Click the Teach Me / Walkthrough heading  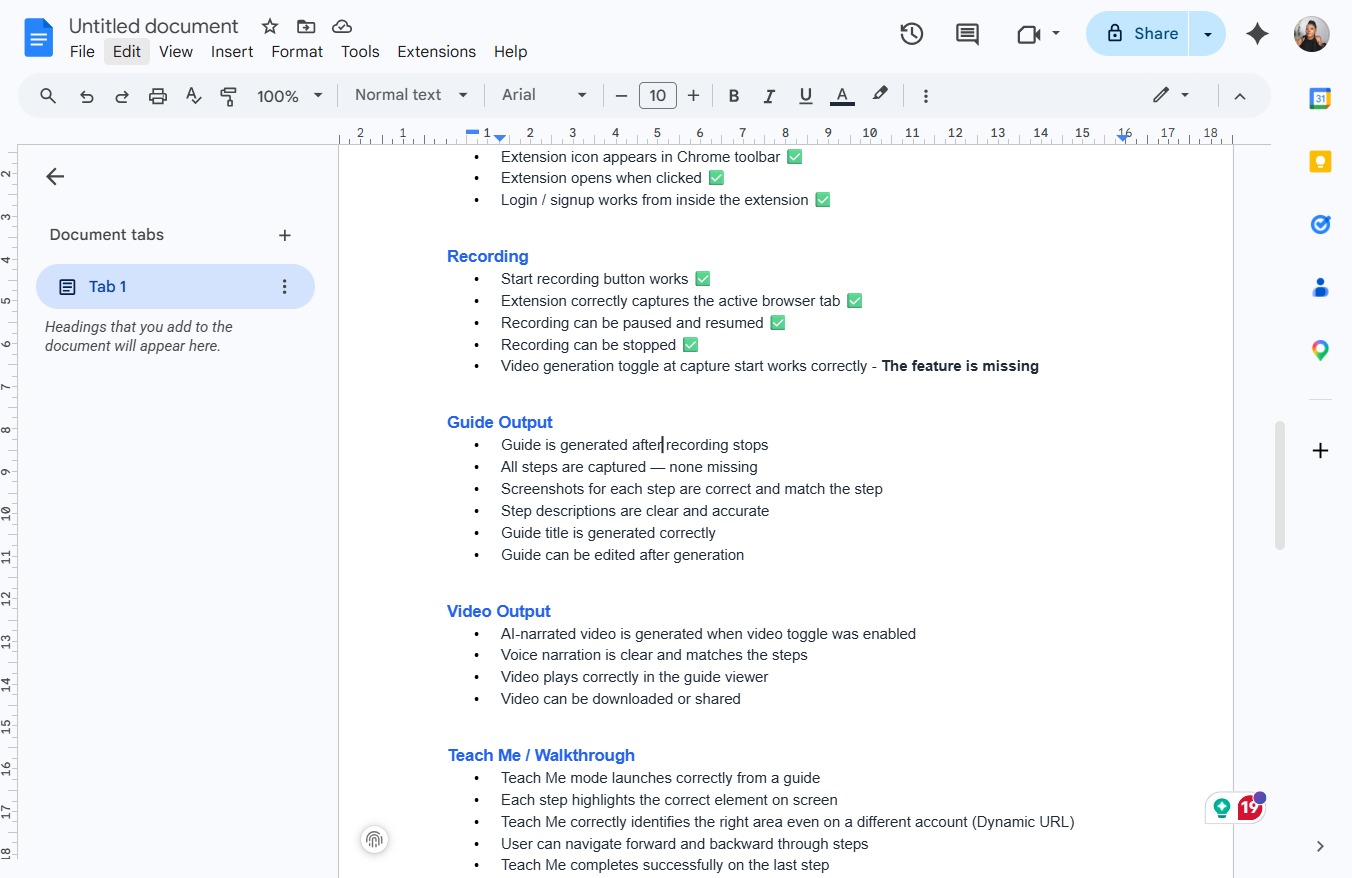541,755
